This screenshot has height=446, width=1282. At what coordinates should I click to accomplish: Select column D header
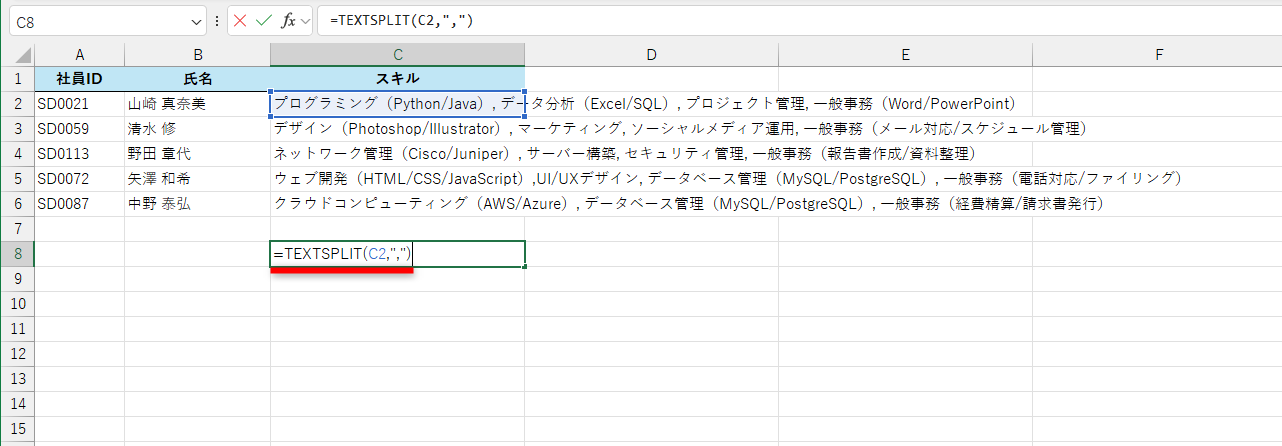651,55
